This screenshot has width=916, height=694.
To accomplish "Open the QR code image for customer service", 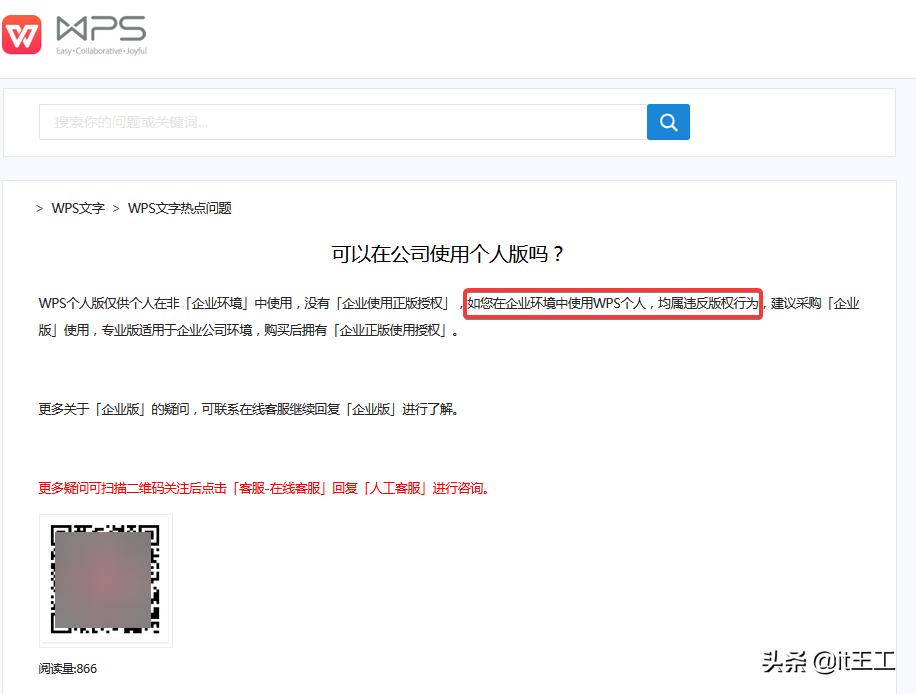I will [x=105, y=580].
